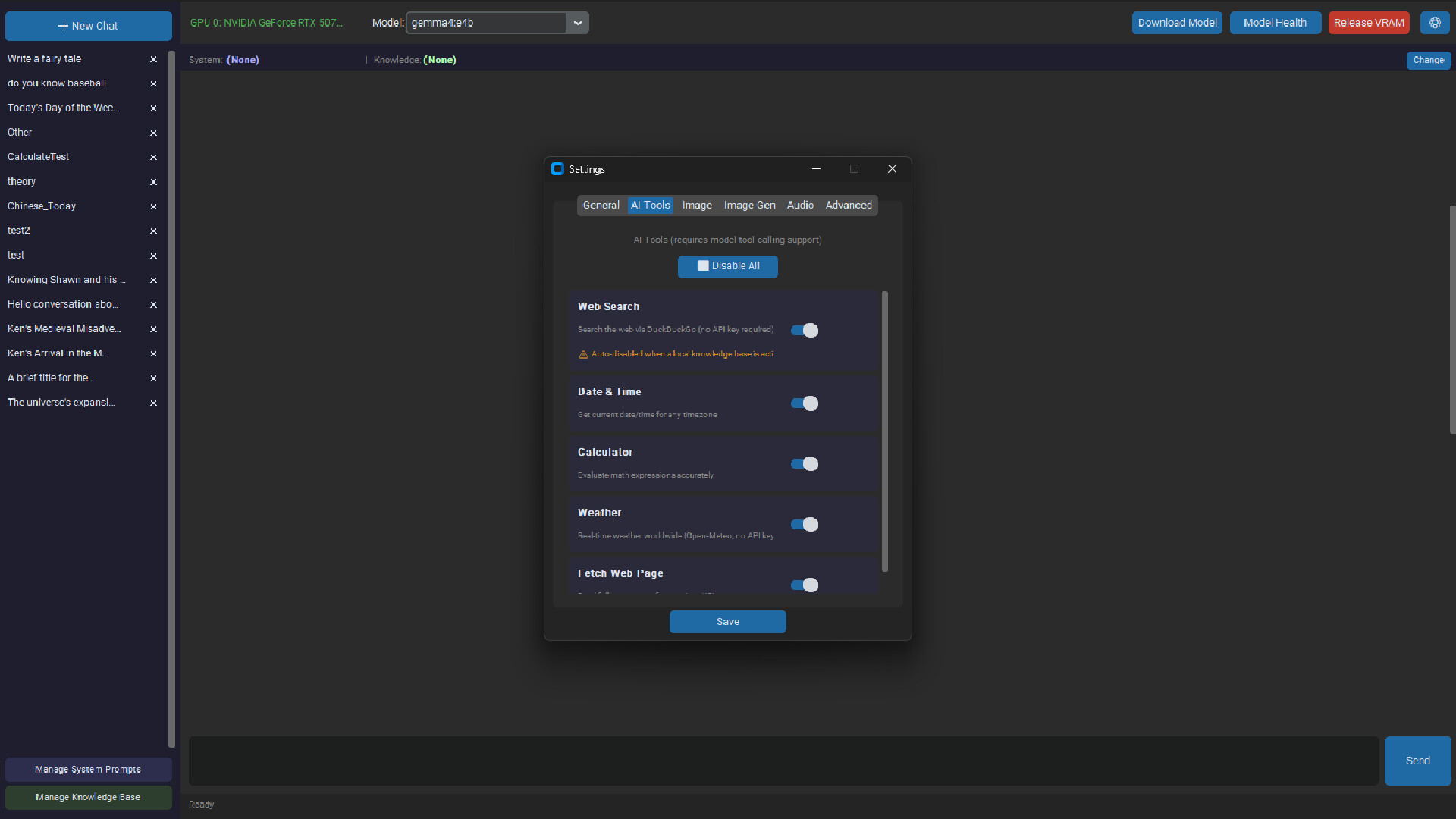
Task: Switch to the Audio tab
Action: point(800,206)
